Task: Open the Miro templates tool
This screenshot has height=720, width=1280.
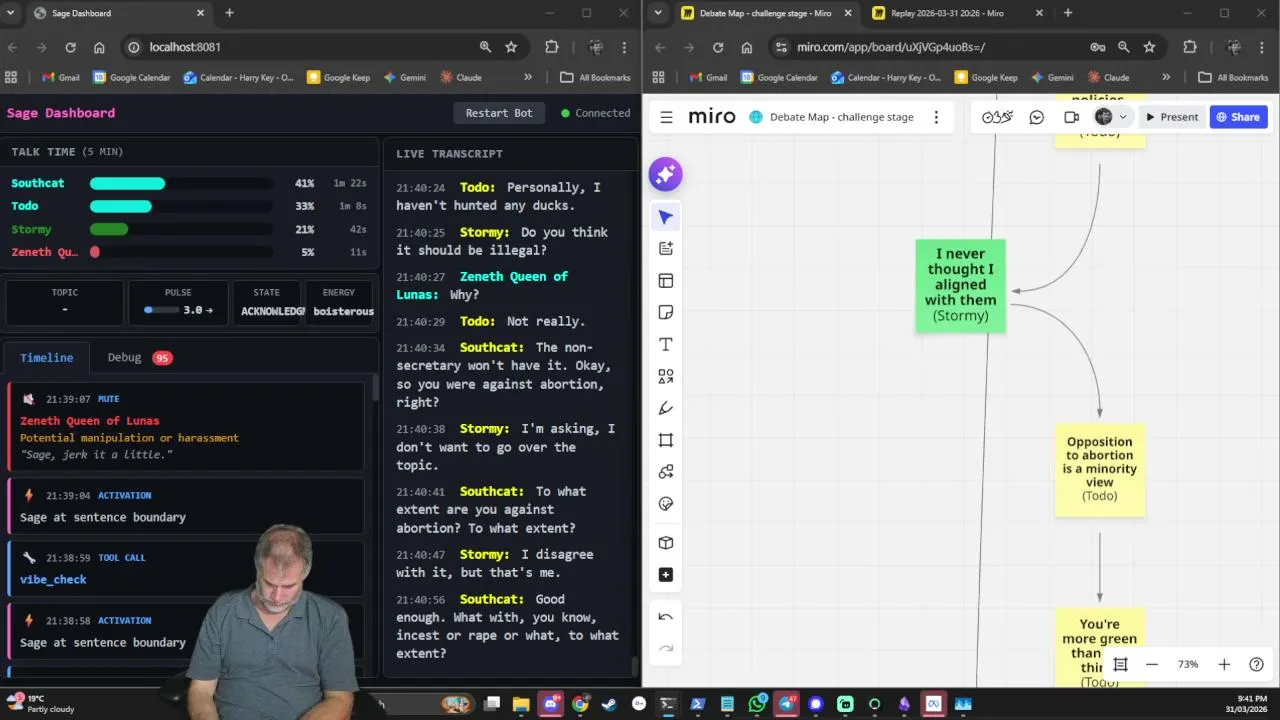Action: (x=666, y=281)
